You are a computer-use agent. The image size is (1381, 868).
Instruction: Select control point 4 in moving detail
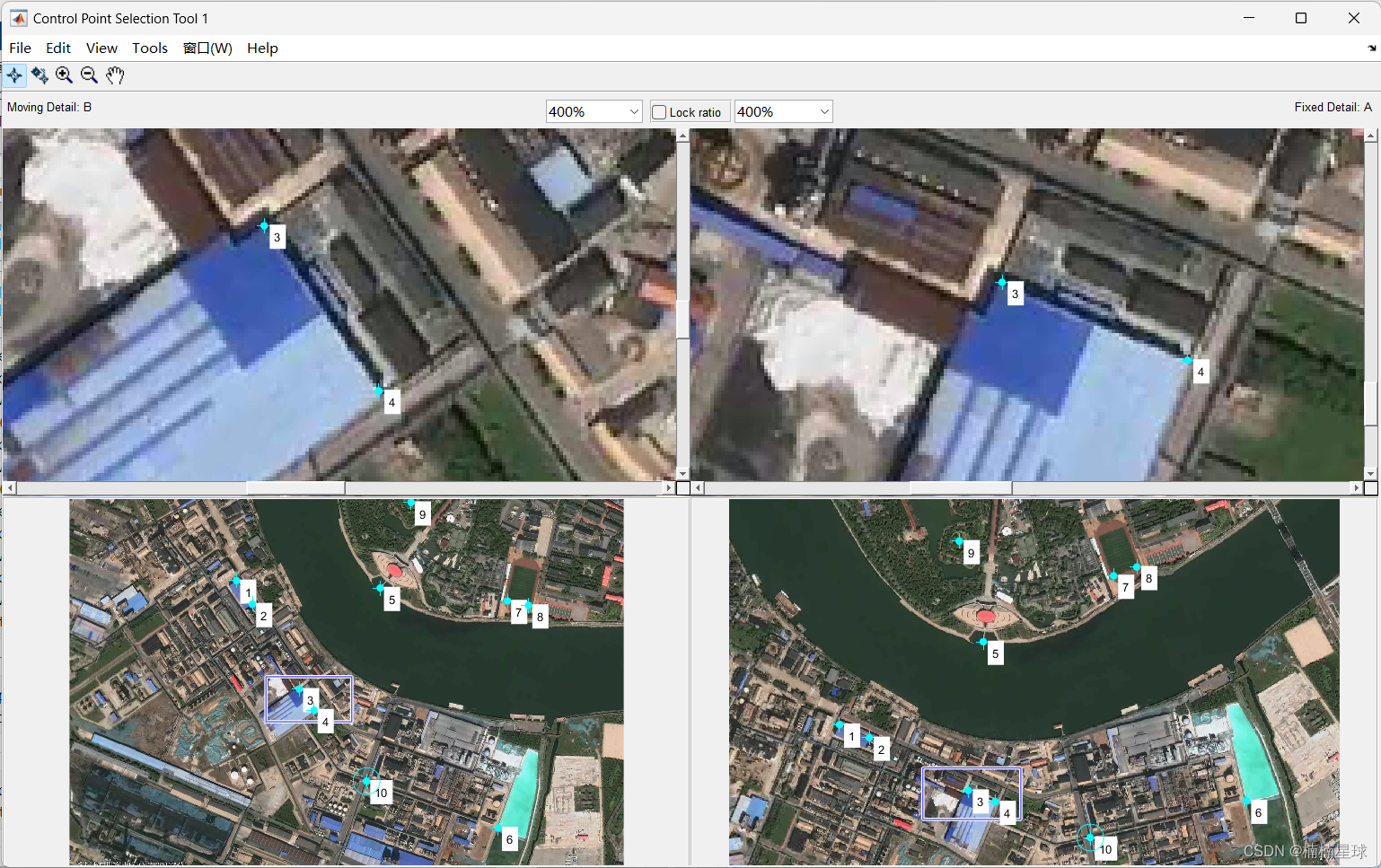[379, 391]
